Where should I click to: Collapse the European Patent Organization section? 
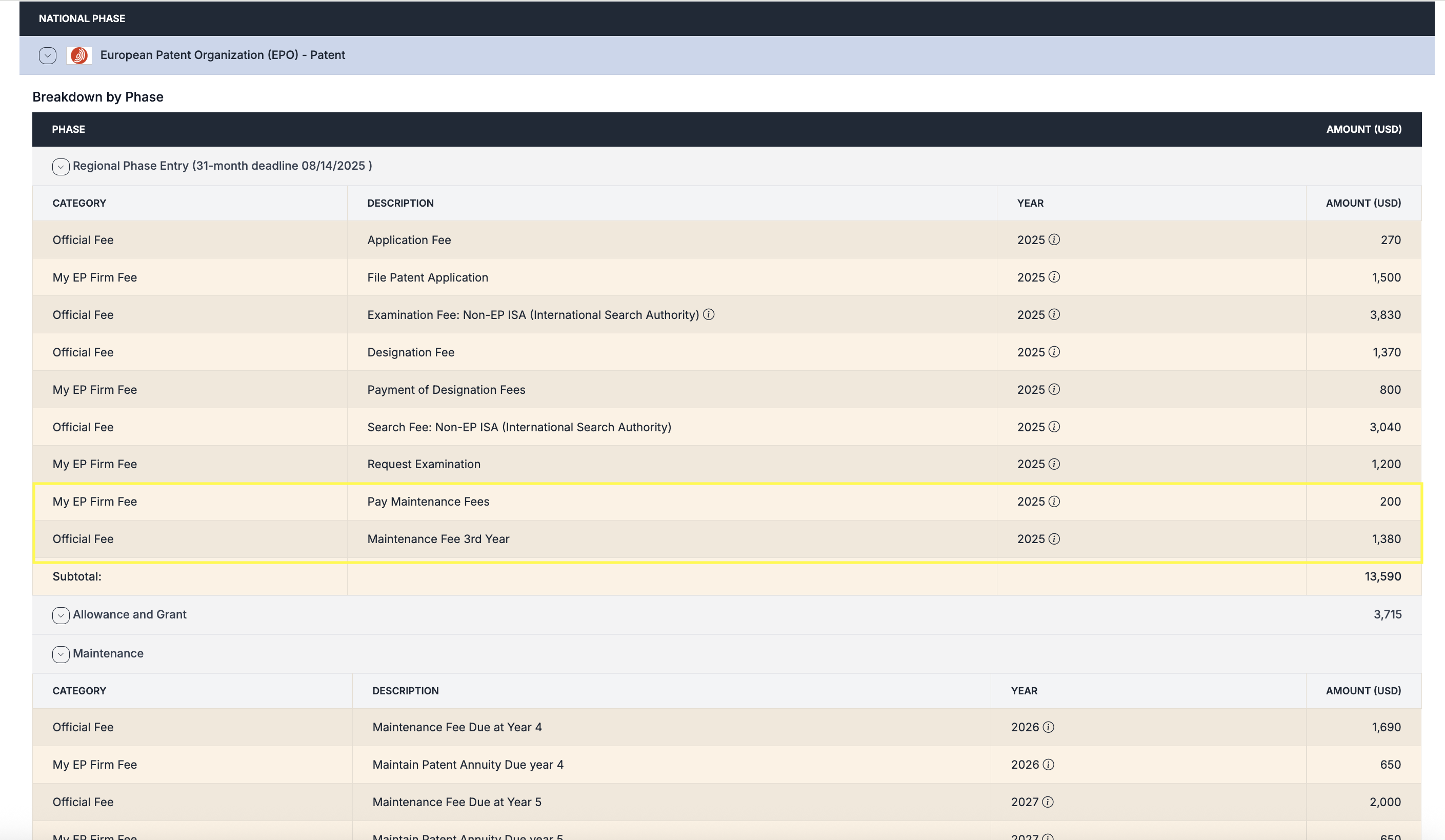point(48,55)
